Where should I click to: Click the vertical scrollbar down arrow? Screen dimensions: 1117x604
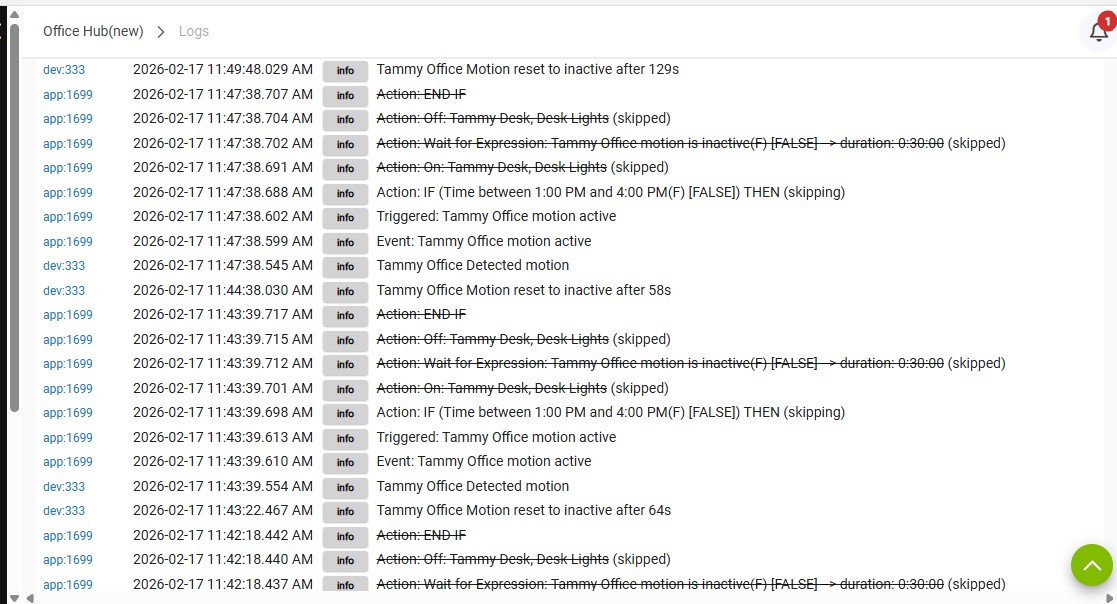[14, 597]
